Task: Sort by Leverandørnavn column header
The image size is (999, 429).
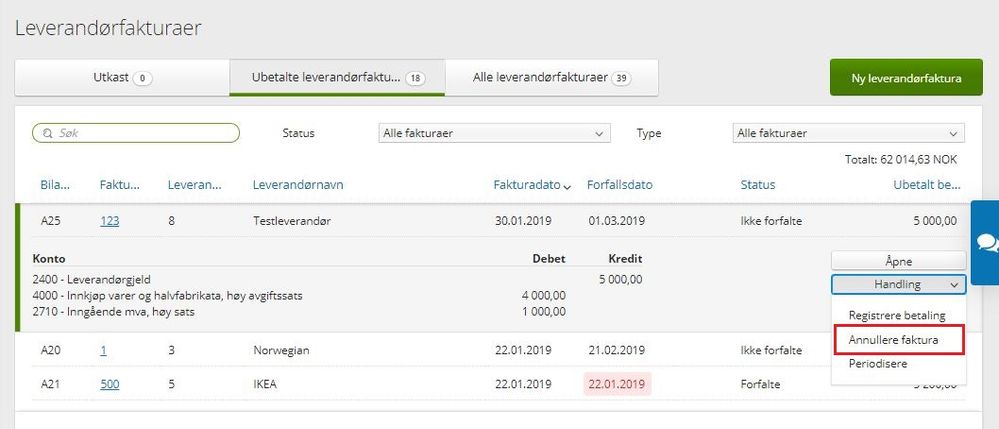Action: point(298,185)
